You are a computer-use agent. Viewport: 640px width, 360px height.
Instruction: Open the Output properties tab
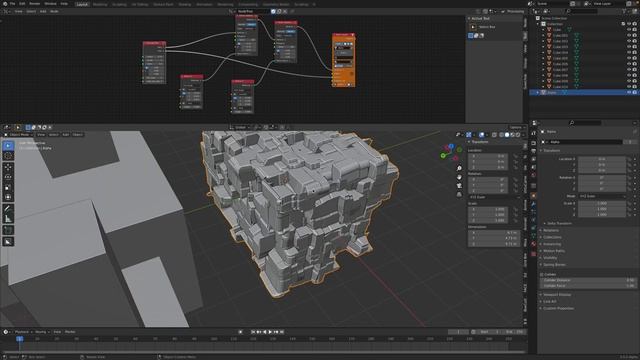[x=533, y=151]
